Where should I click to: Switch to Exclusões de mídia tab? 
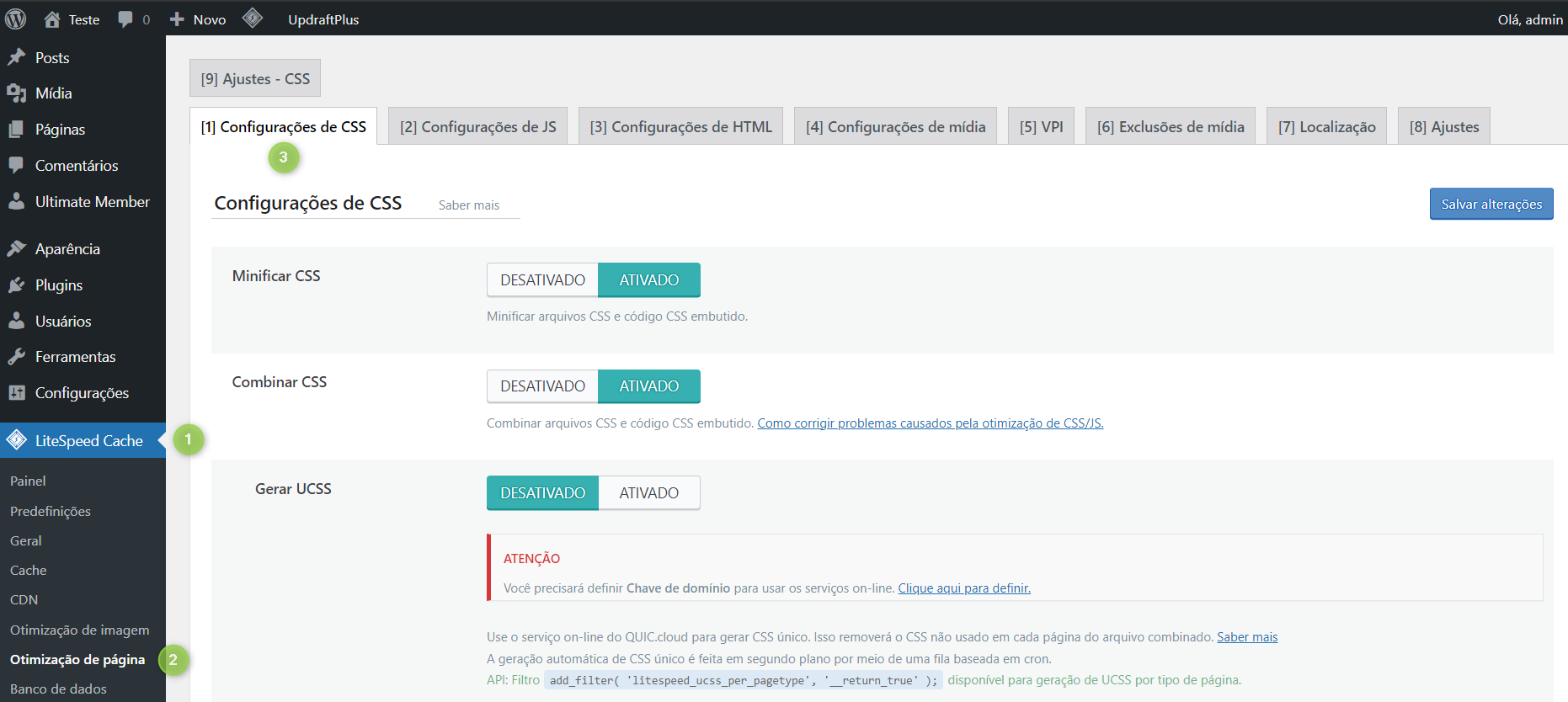[x=1170, y=127]
